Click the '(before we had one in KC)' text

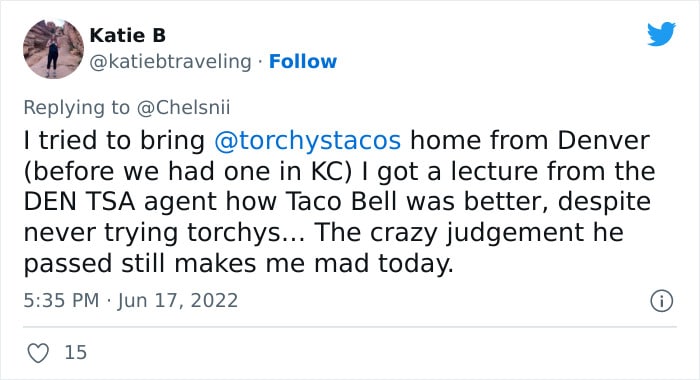point(188,171)
